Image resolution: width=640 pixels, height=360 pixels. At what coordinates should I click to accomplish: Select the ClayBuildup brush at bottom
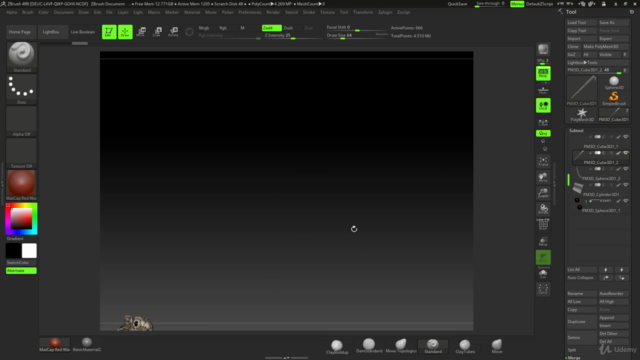[337, 347]
